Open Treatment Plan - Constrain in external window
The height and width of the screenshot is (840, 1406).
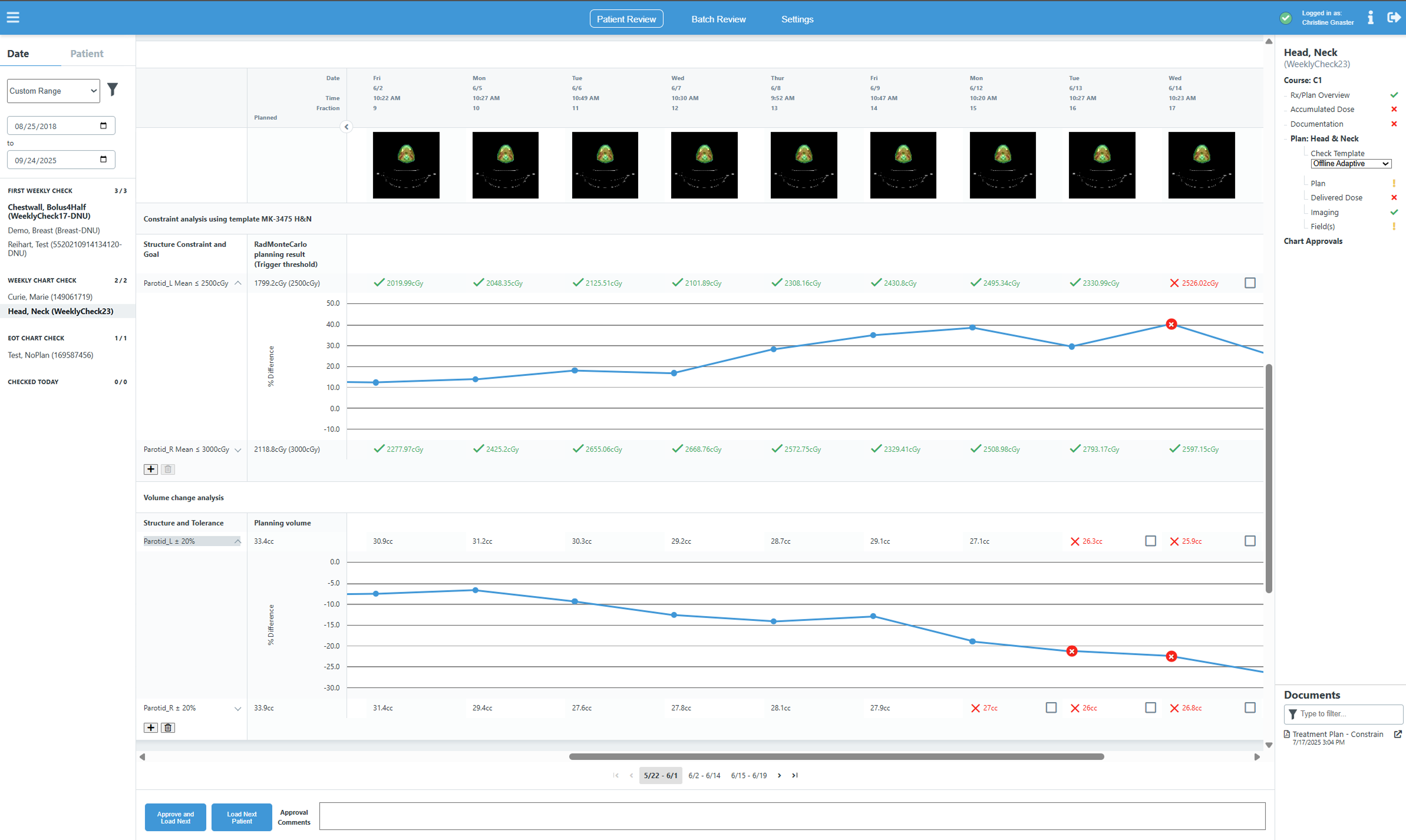[1398, 734]
